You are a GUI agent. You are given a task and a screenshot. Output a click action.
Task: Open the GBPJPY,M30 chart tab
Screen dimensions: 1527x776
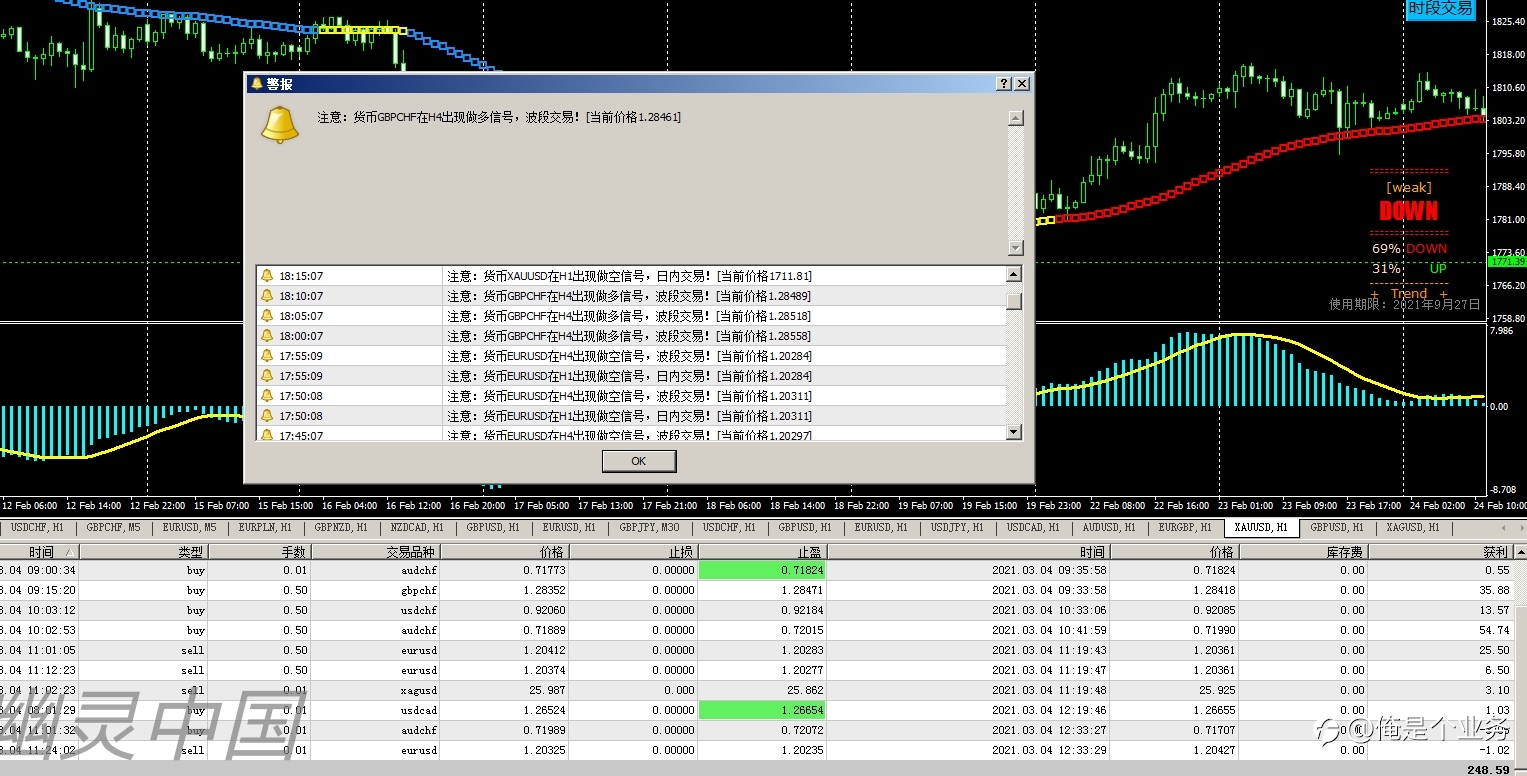(649, 527)
